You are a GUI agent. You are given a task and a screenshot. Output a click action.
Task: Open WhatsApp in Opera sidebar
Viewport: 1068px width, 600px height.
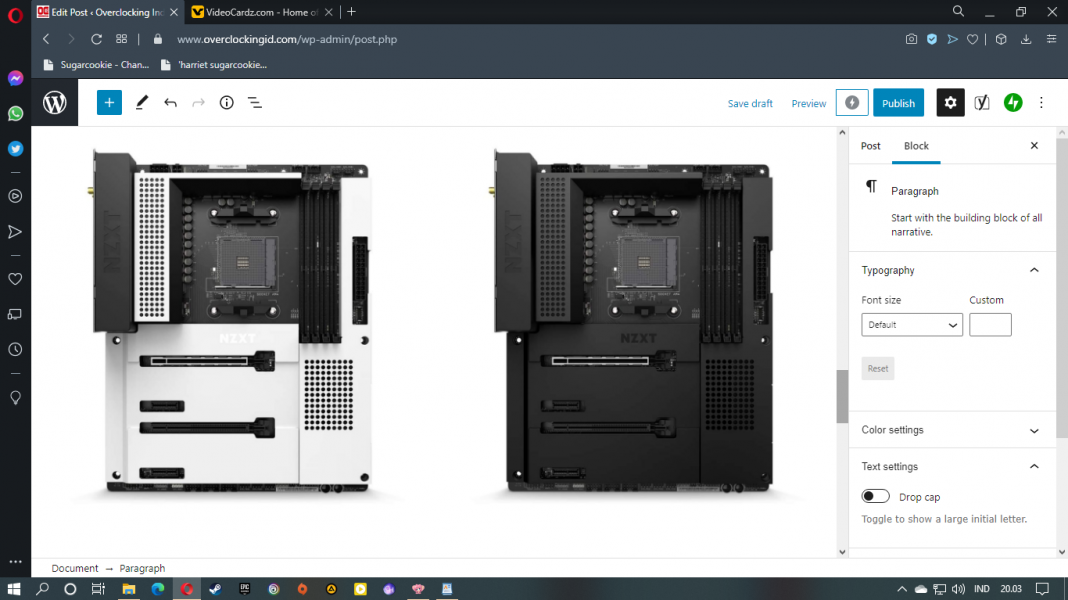(x=15, y=114)
